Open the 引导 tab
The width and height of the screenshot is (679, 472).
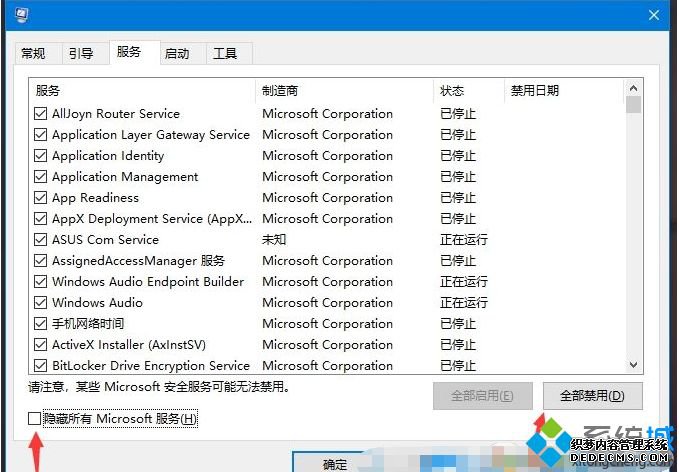point(81,54)
